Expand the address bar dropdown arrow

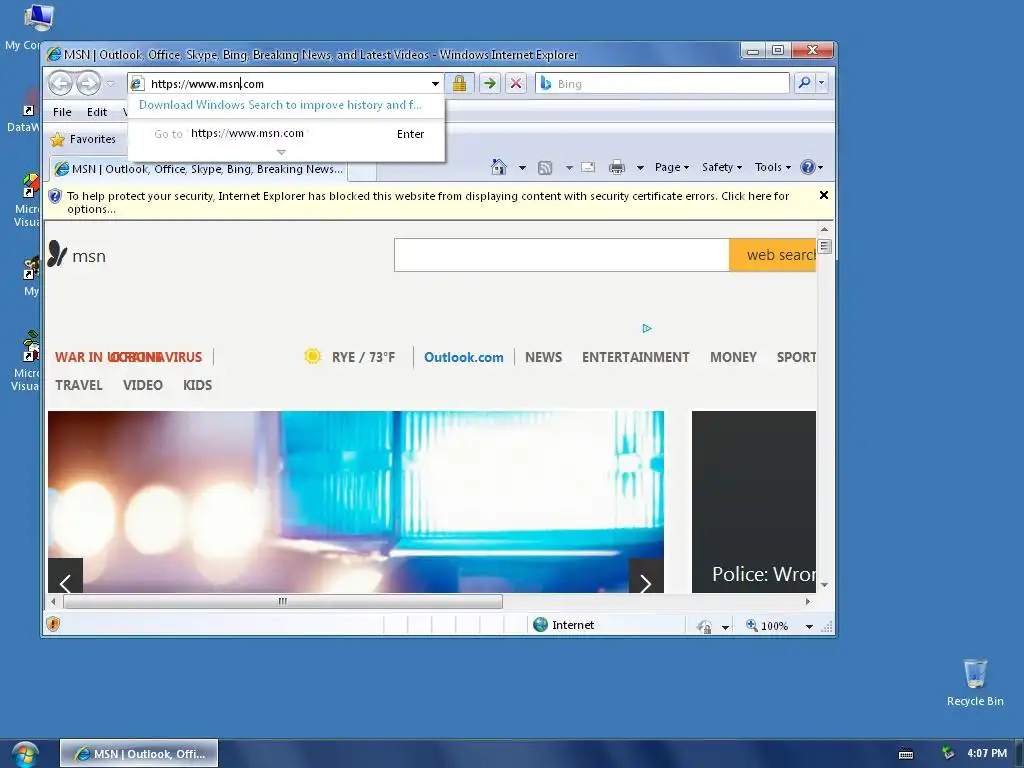pos(435,84)
